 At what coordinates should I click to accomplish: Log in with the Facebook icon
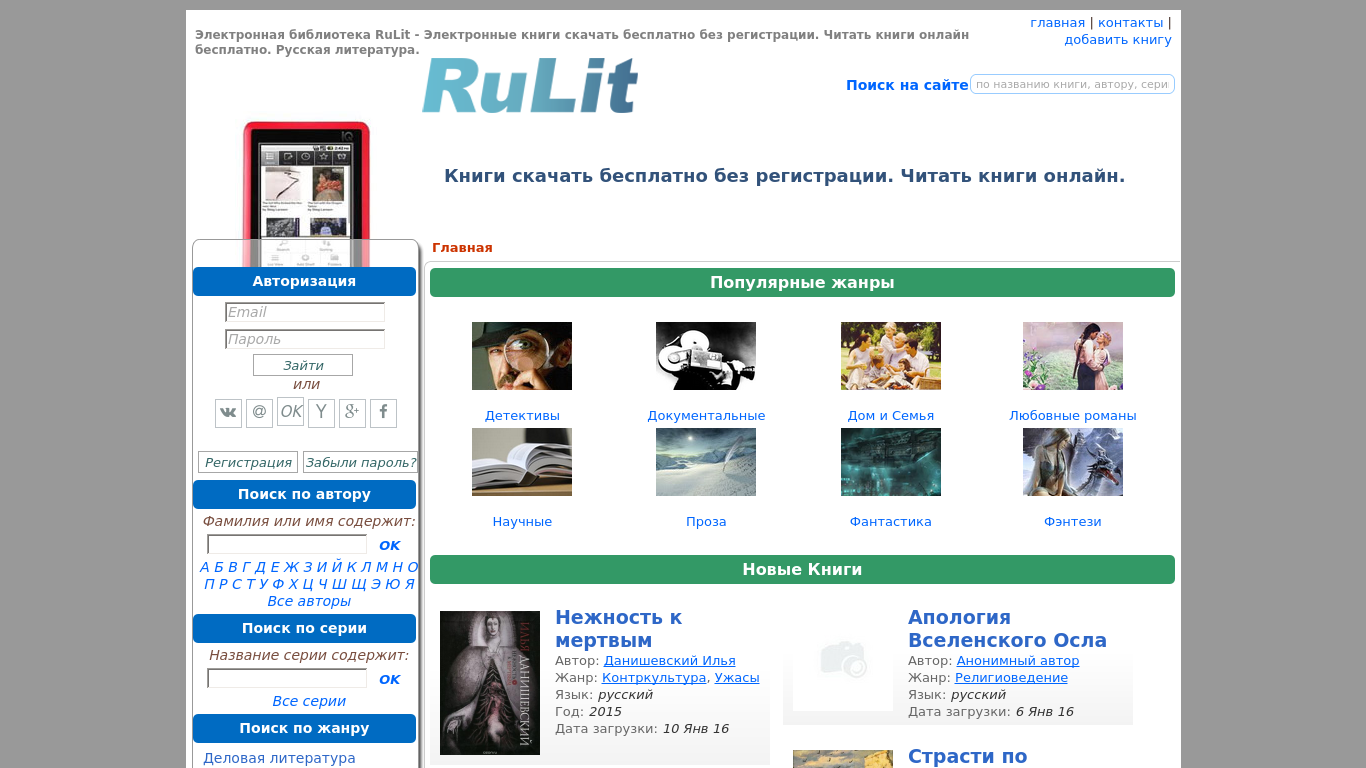pos(383,413)
